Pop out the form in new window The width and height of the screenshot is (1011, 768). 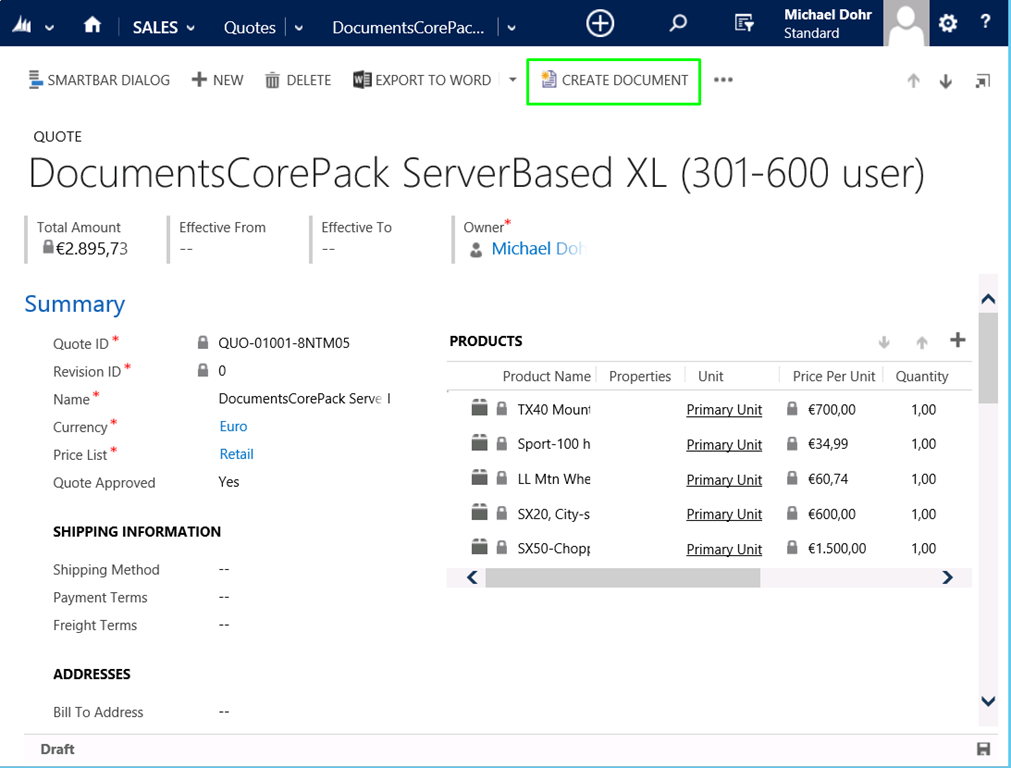[982, 81]
